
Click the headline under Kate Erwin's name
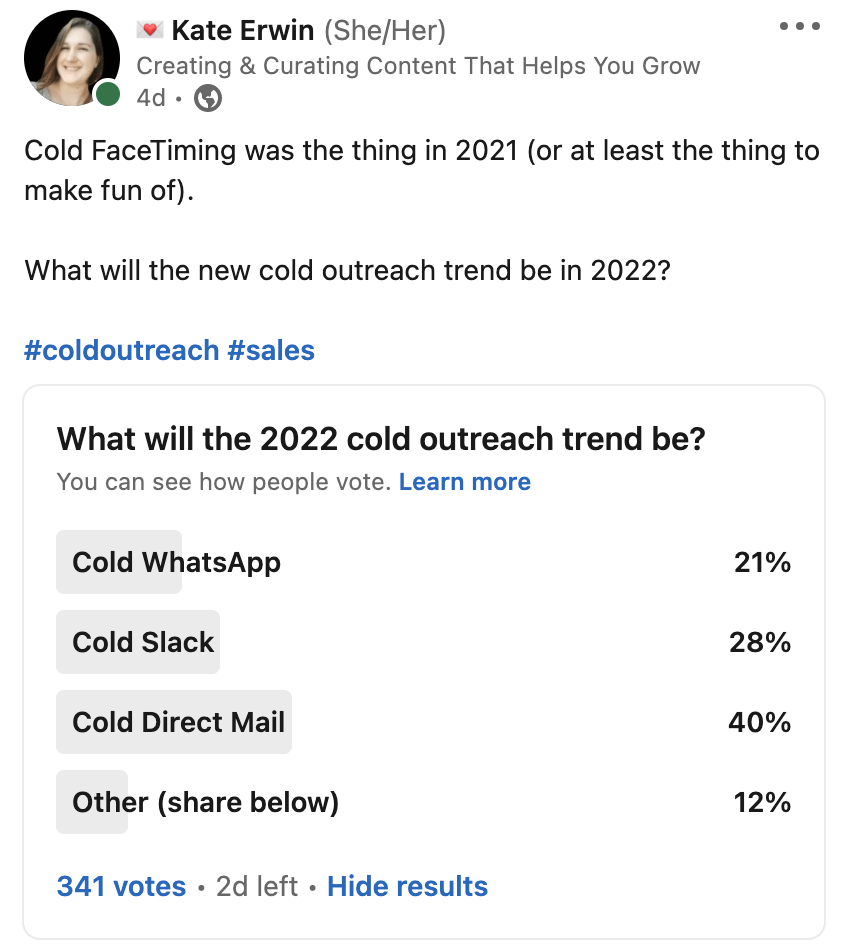pyautogui.click(x=417, y=66)
